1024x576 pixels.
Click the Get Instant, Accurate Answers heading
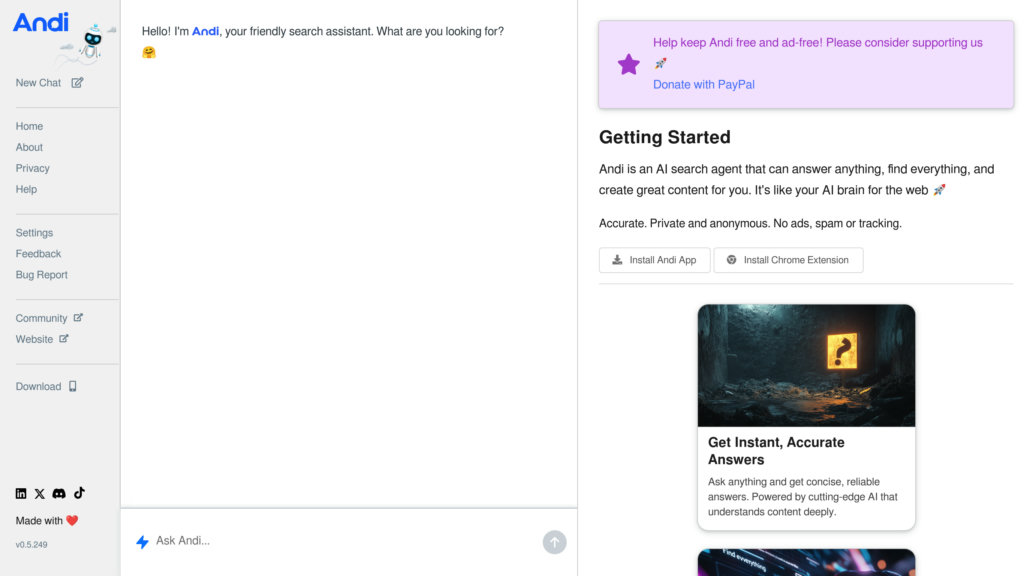click(x=776, y=451)
